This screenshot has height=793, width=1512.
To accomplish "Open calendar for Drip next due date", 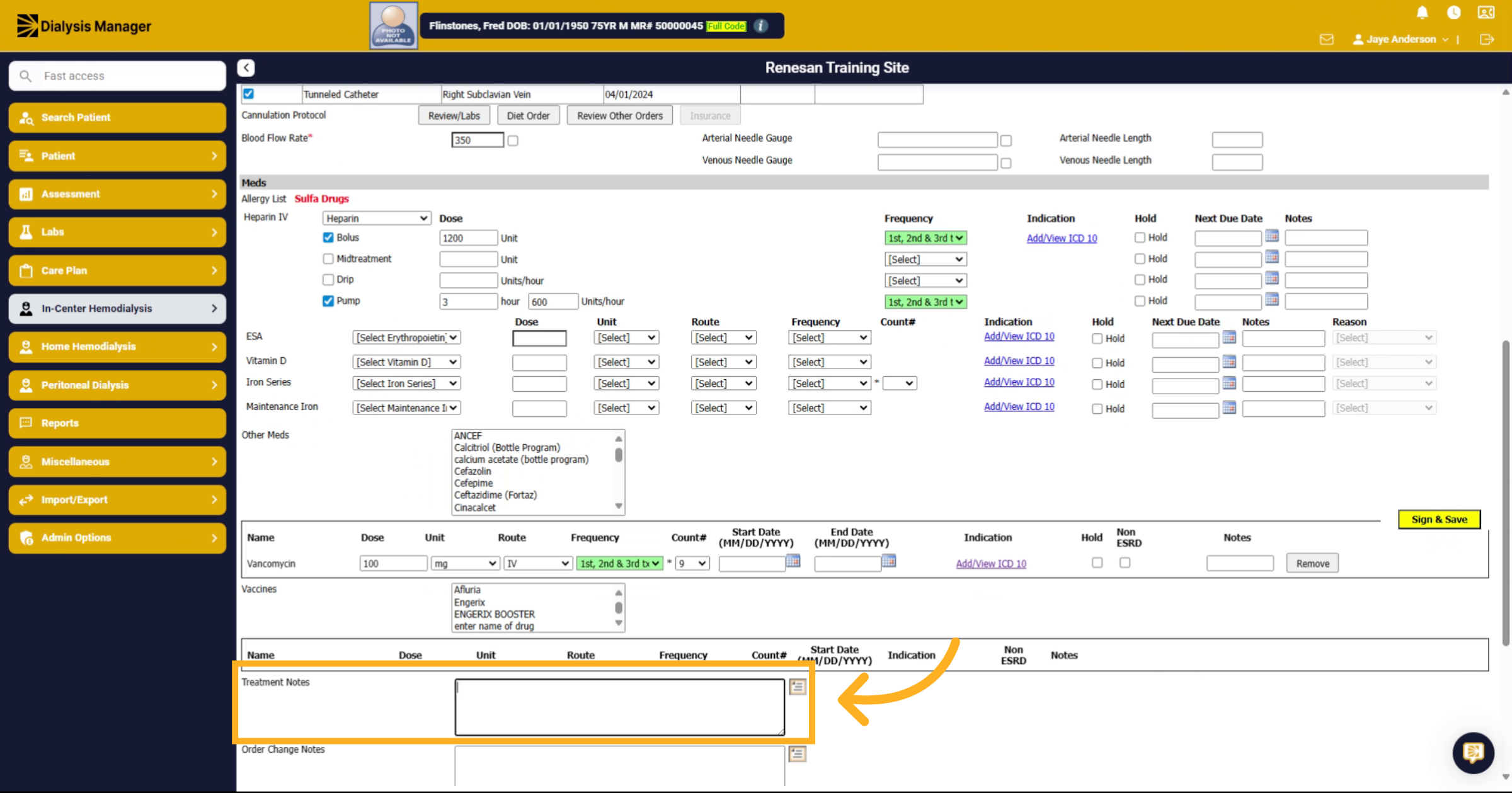I will pos(1271,278).
